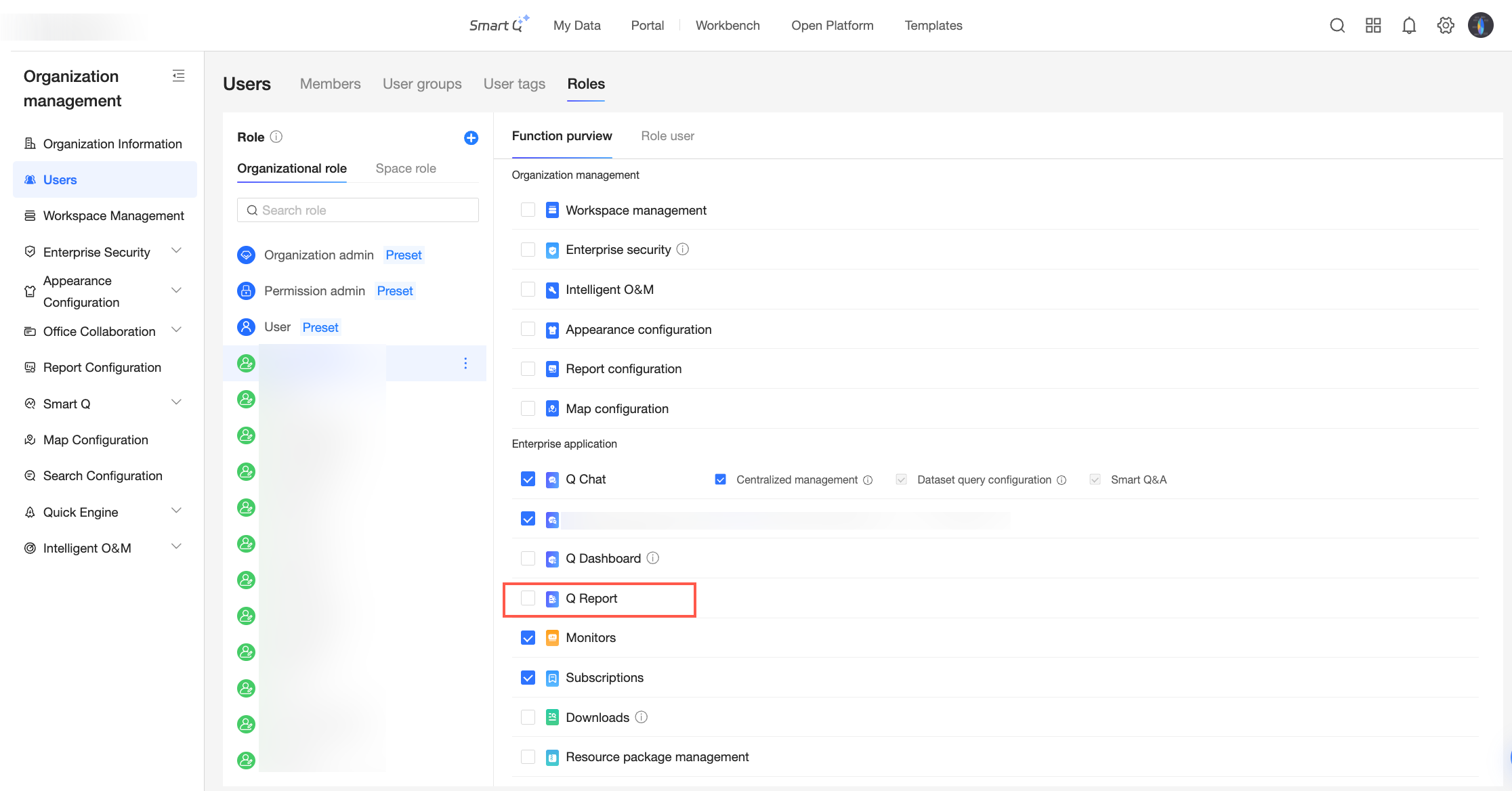Expand Intelligent O&M sidebar section
The height and width of the screenshot is (791, 1512).
tap(177, 547)
